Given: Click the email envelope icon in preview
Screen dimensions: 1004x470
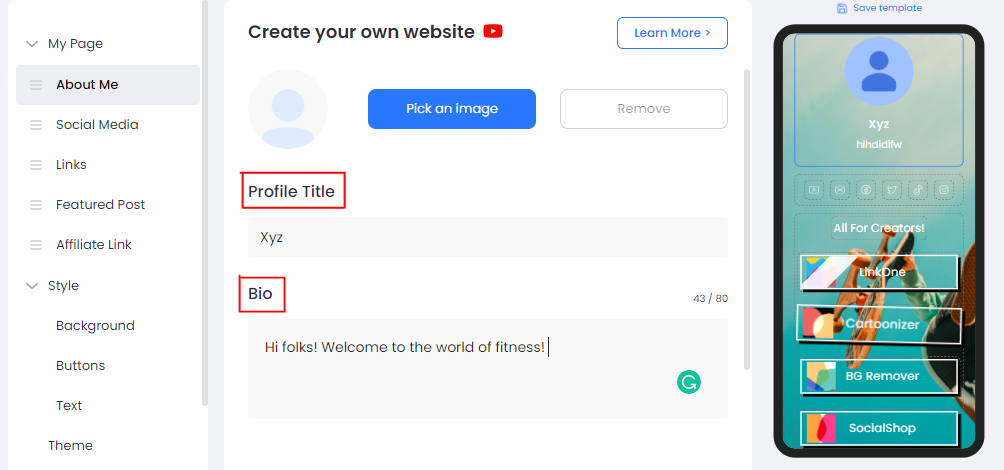Looking at the screenshot, I should click(840, 190).
